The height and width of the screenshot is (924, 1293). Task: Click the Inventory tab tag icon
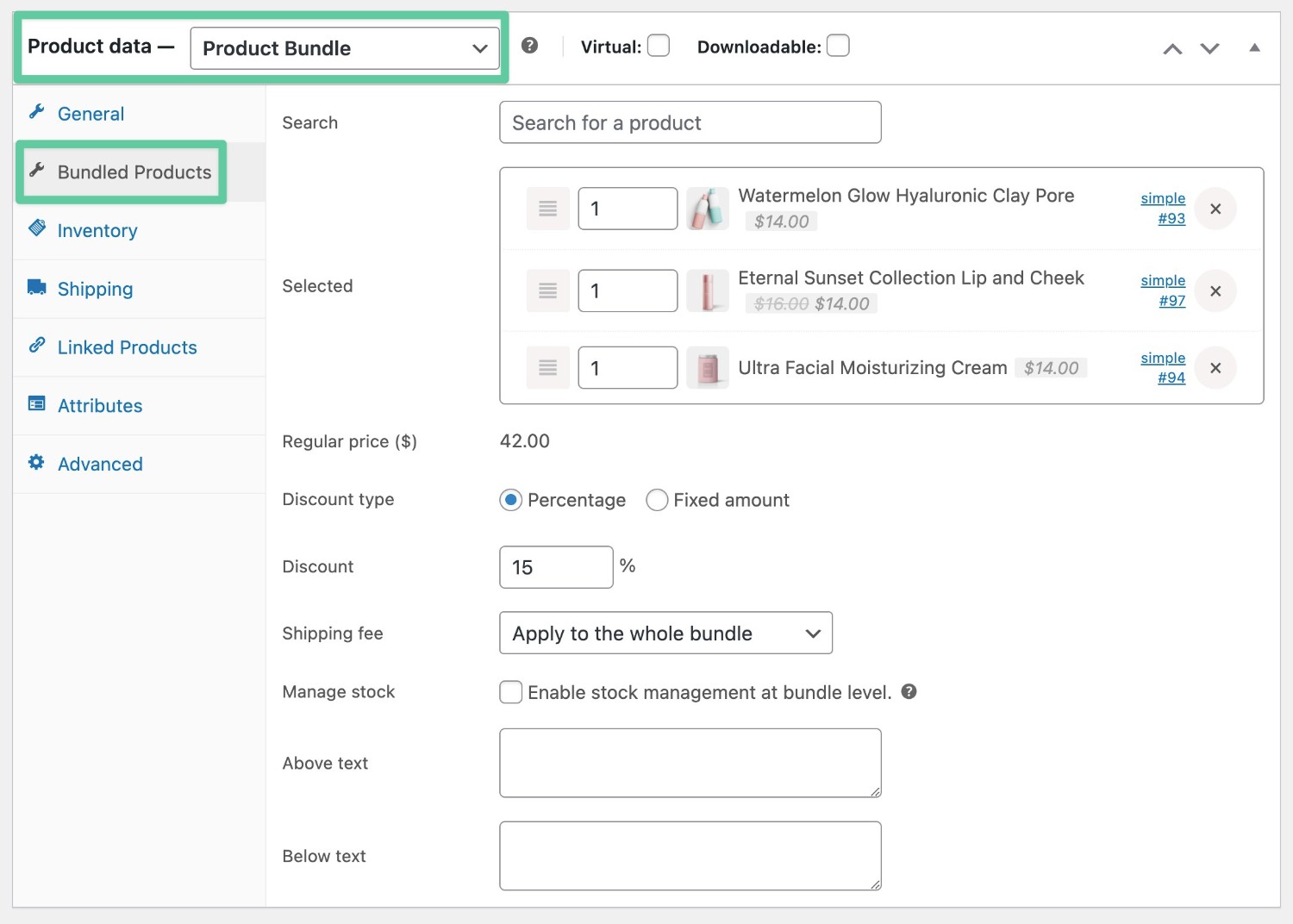[37, 228]
